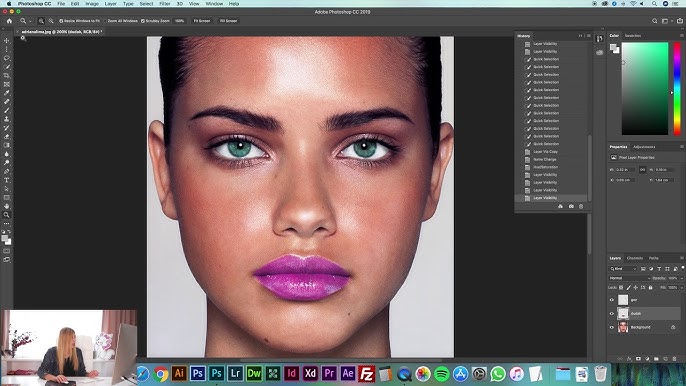This screenshot has height=386, width=686.
Task: Delete layer trash icon in Layers panel
Action: point(674,359)
